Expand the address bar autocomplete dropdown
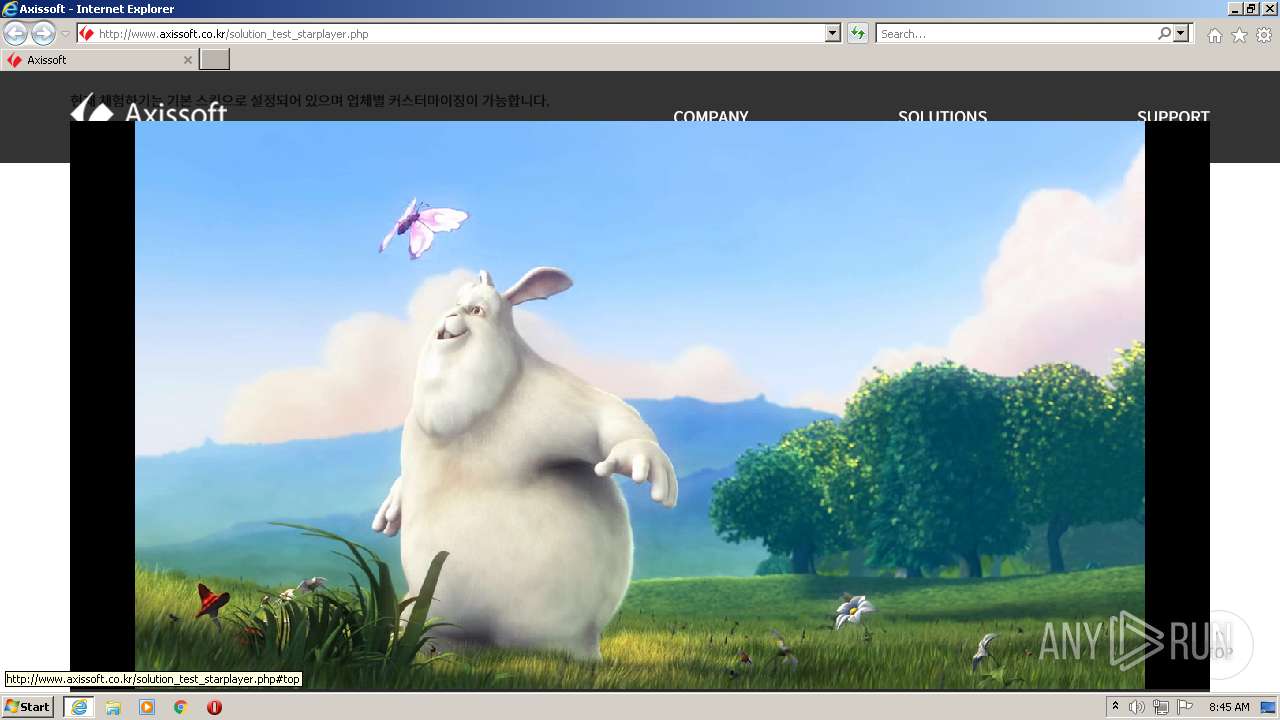The height and width of the screenshot is (720, 1280). 833,34
